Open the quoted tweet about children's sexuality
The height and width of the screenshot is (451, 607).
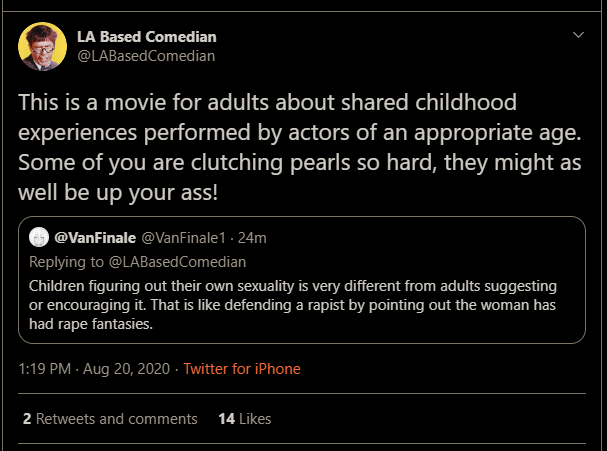pos(302,280)
